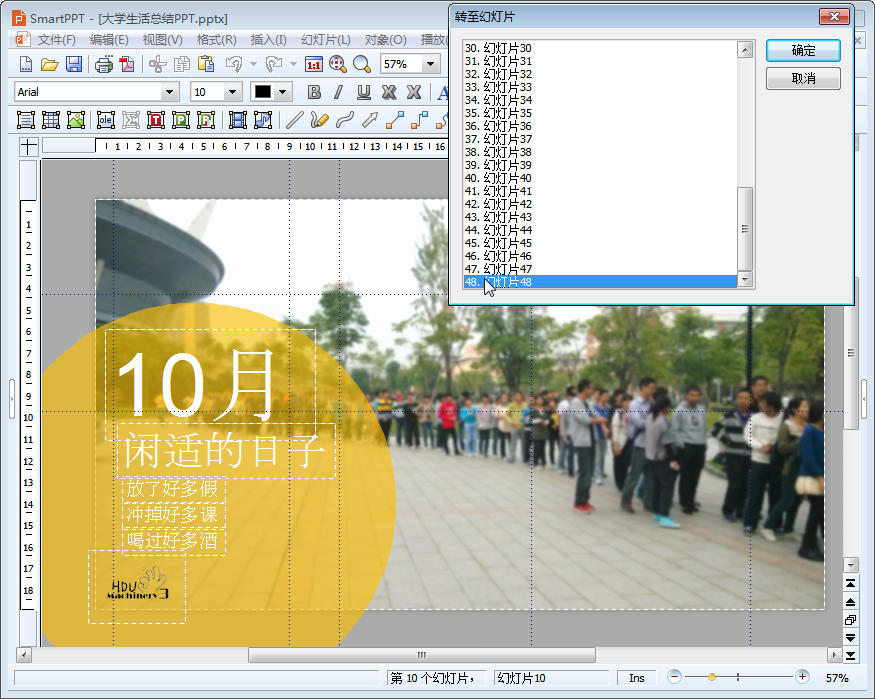The image size is (875, 699).
Task: Expand the redo history dropdown arrow
Action: (293, 64)
